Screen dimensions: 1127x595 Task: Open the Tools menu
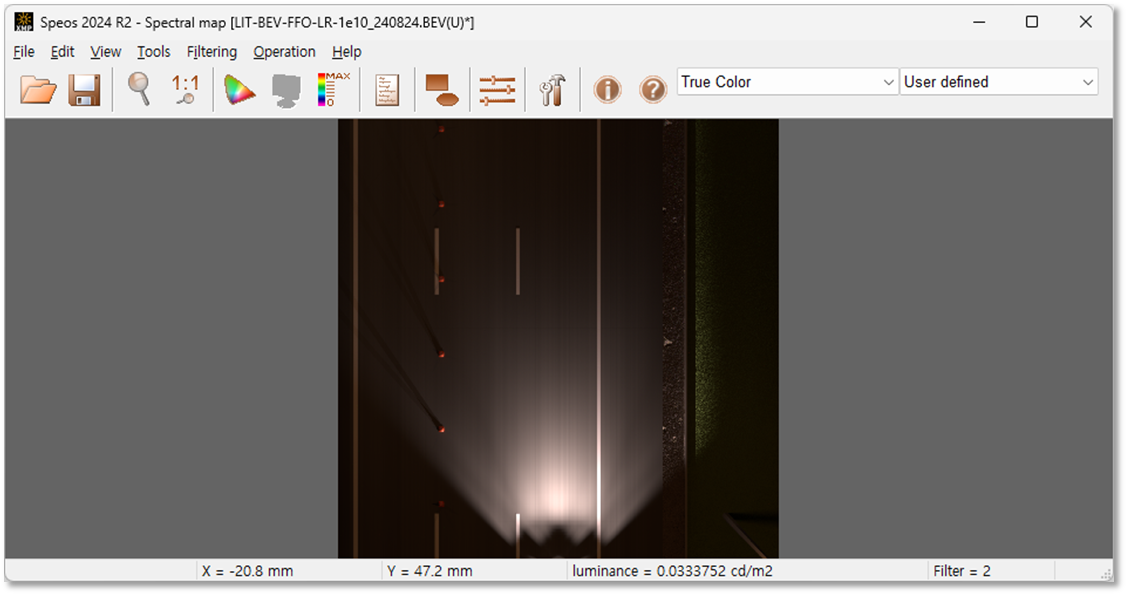[154, 52]
